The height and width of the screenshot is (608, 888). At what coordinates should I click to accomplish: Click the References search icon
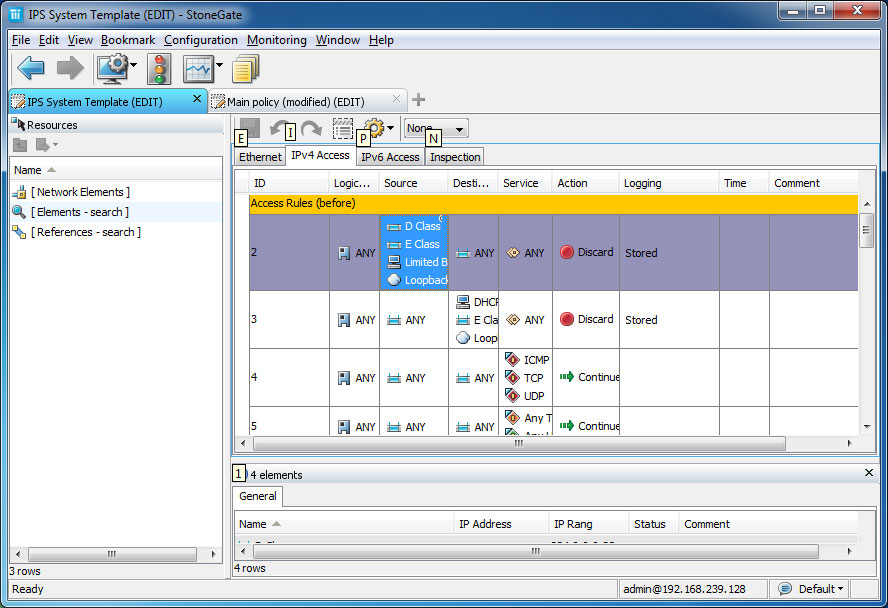point(19,232)
